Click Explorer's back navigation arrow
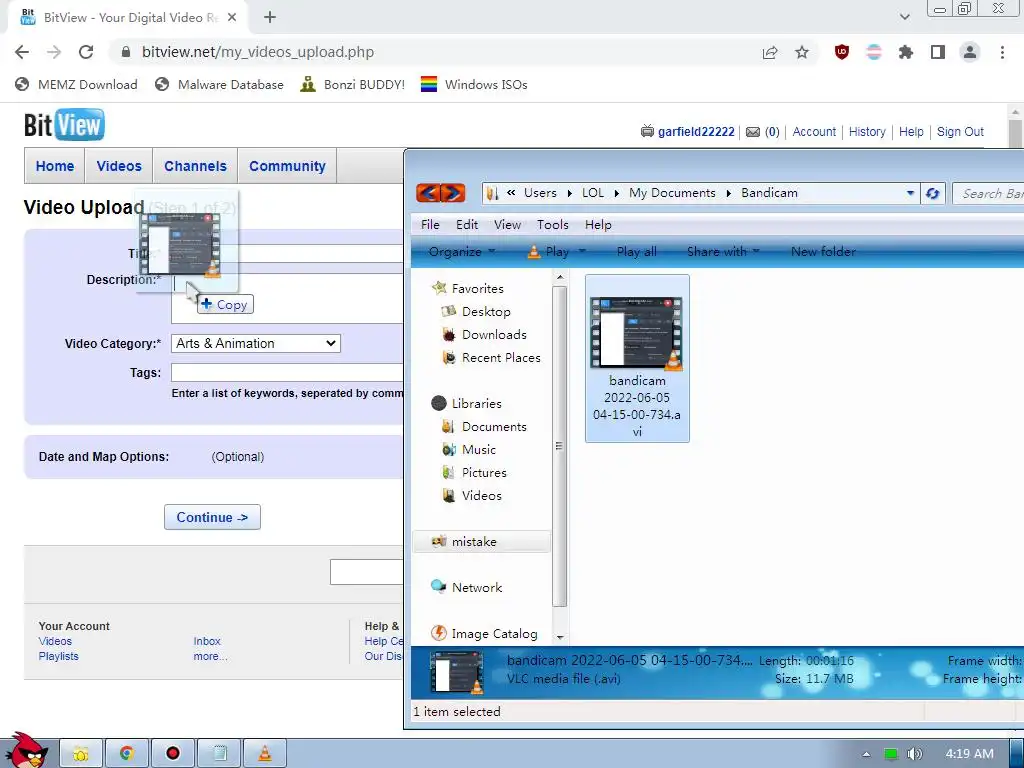 tap(428, 193)
